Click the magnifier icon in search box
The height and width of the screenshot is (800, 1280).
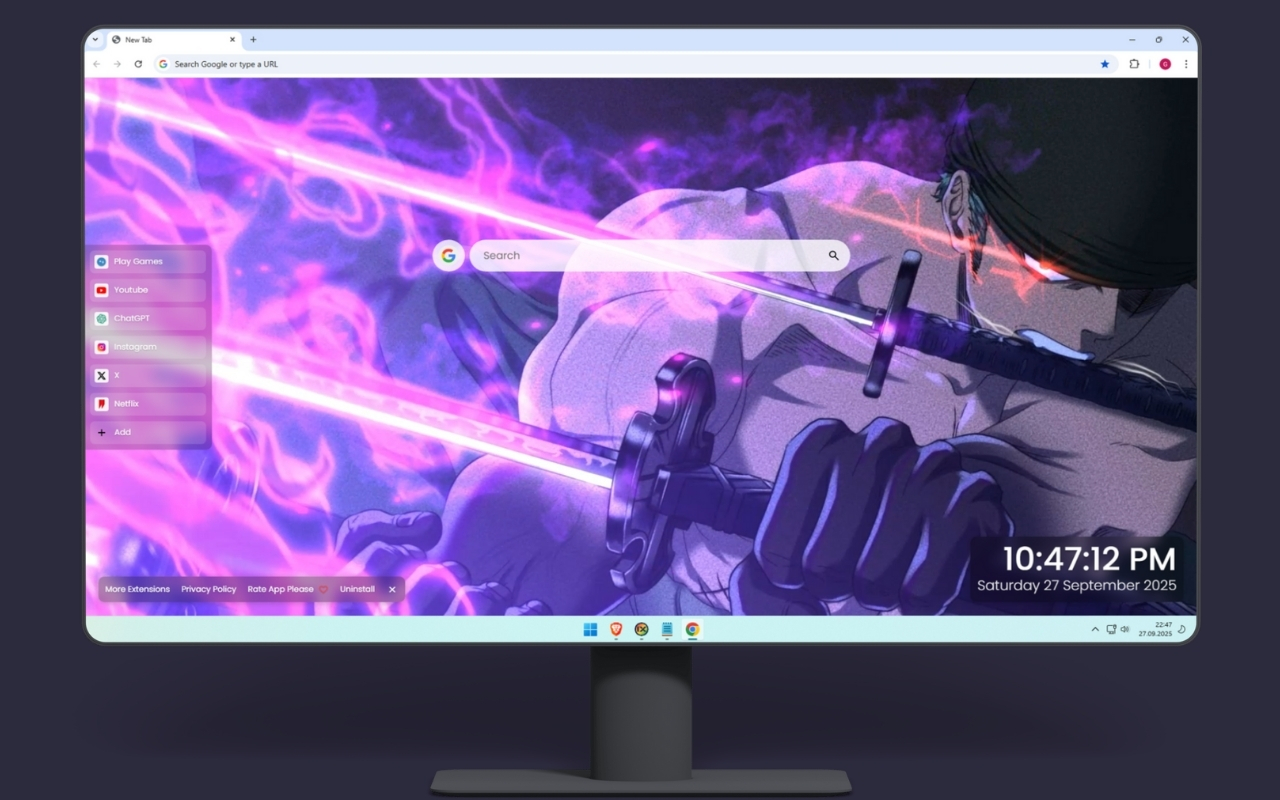[833, 256]
